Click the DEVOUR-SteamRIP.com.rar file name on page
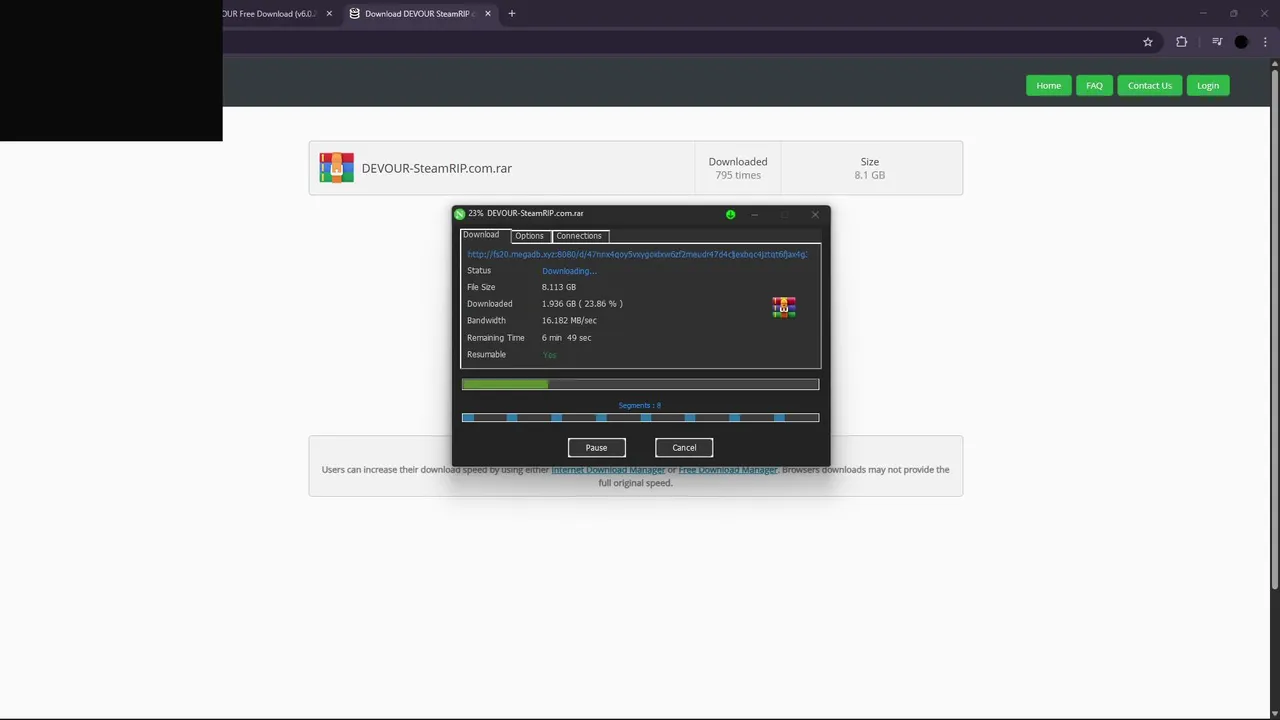The height and width of the screenshot is (720, 1280). 437,168
